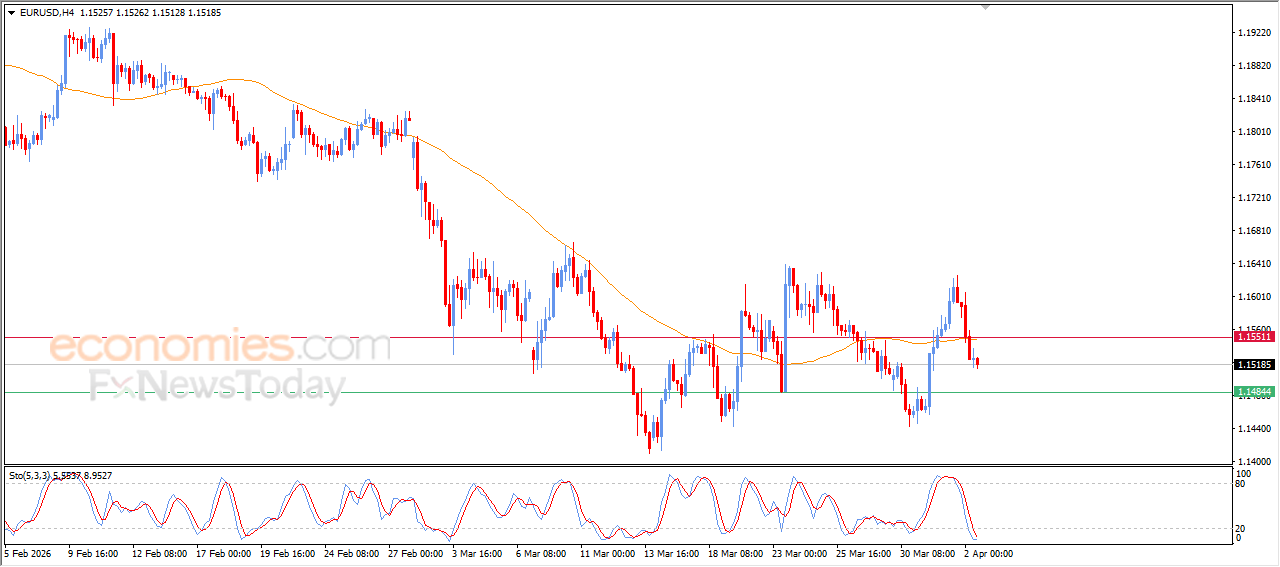
Task: Click the 1.16410 price scale label
Action: click(1254, 264)
